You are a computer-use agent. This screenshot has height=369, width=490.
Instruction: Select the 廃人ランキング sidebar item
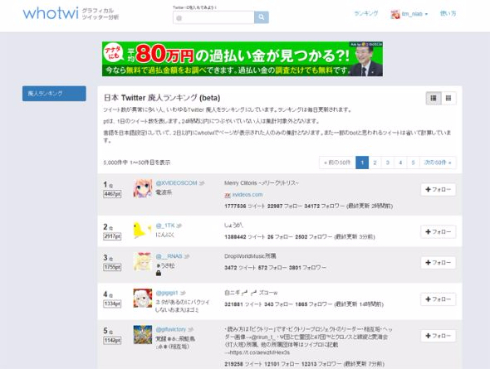coord(54,93)
